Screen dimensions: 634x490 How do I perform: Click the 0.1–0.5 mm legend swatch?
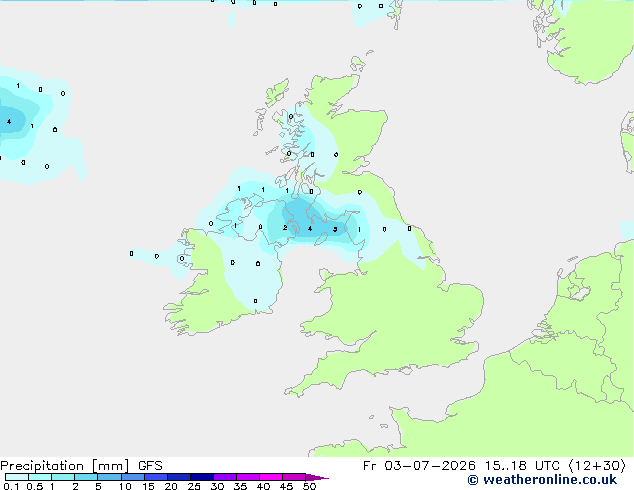[x=17, y=477]
